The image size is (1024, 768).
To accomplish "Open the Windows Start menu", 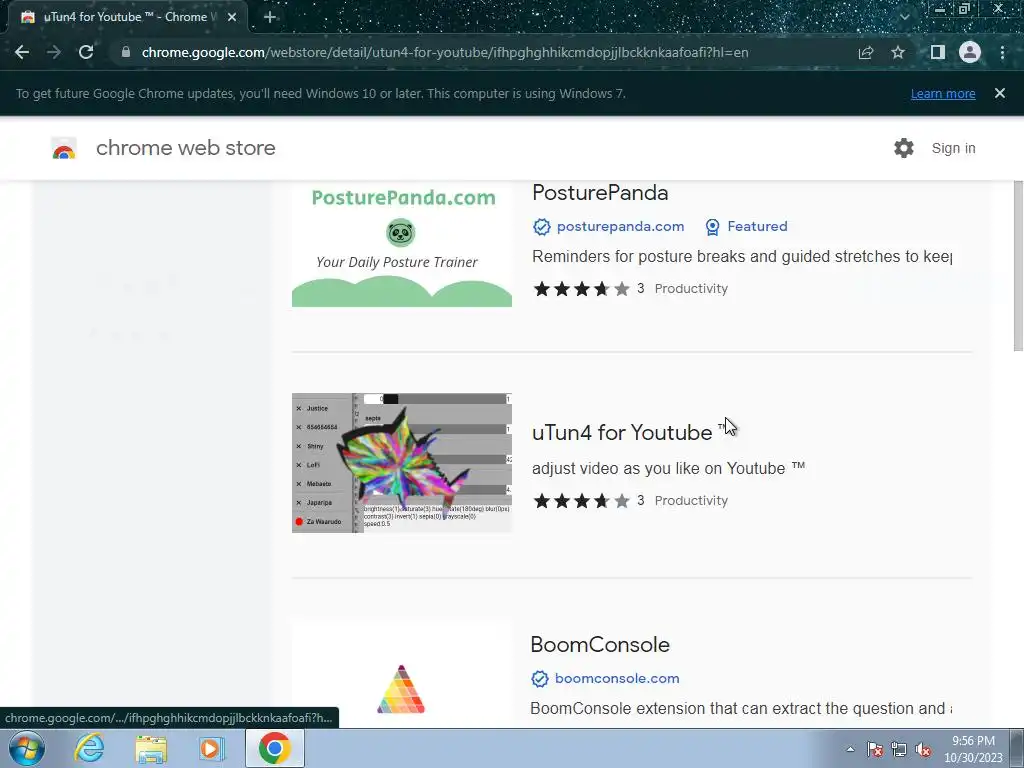I will 26,748.
